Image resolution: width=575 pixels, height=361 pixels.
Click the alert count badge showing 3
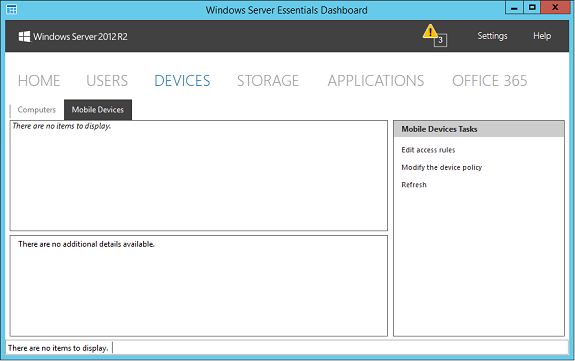pos(440,40)
